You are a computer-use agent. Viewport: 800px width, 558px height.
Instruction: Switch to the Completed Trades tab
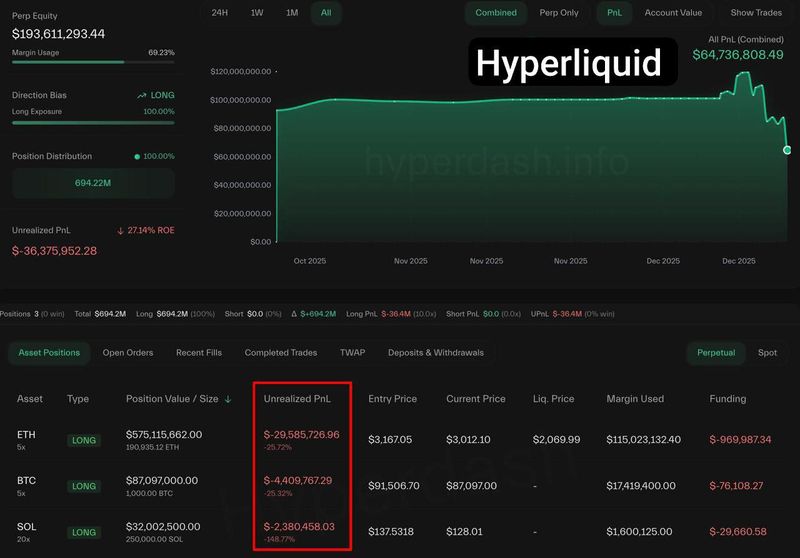(281, 353)
